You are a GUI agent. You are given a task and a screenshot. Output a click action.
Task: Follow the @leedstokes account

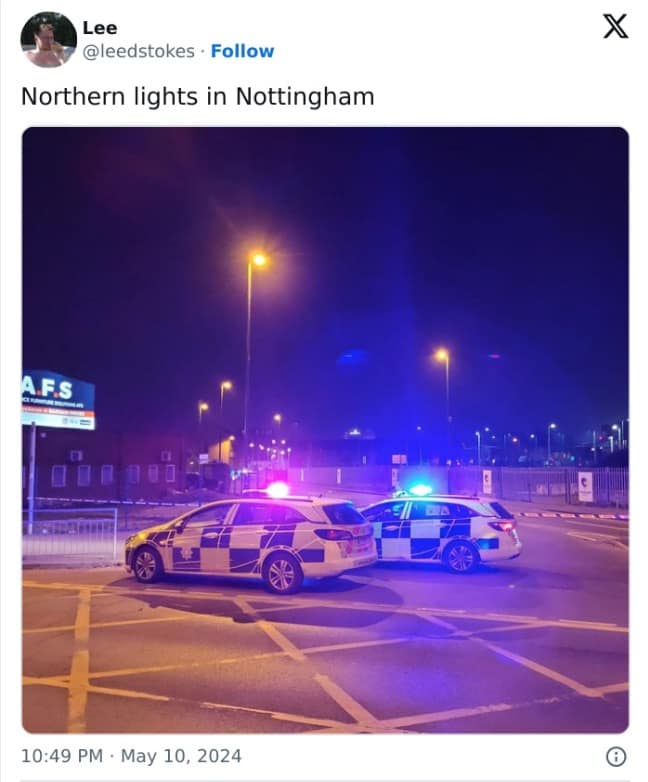(242, 51)
